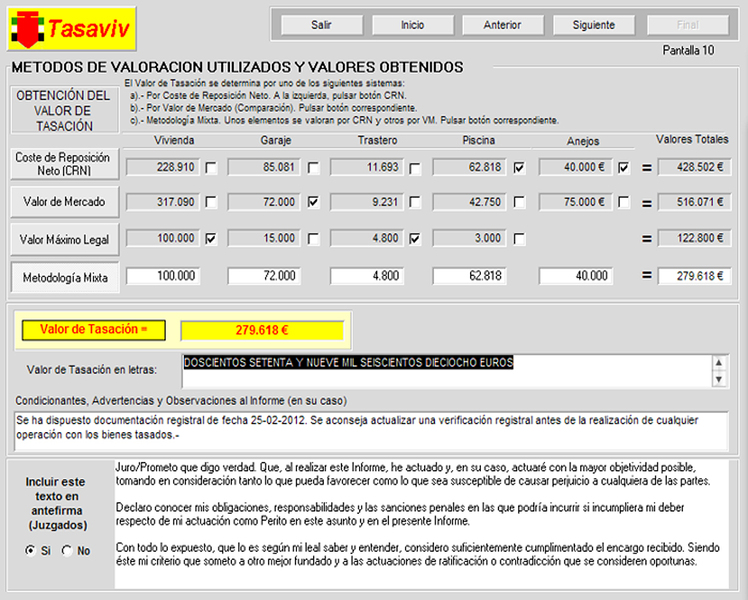Check Valor de Mercado checkbox for Piscina 42.750
Viewport: 748px width, 600px height.
[x=519, y=202]
